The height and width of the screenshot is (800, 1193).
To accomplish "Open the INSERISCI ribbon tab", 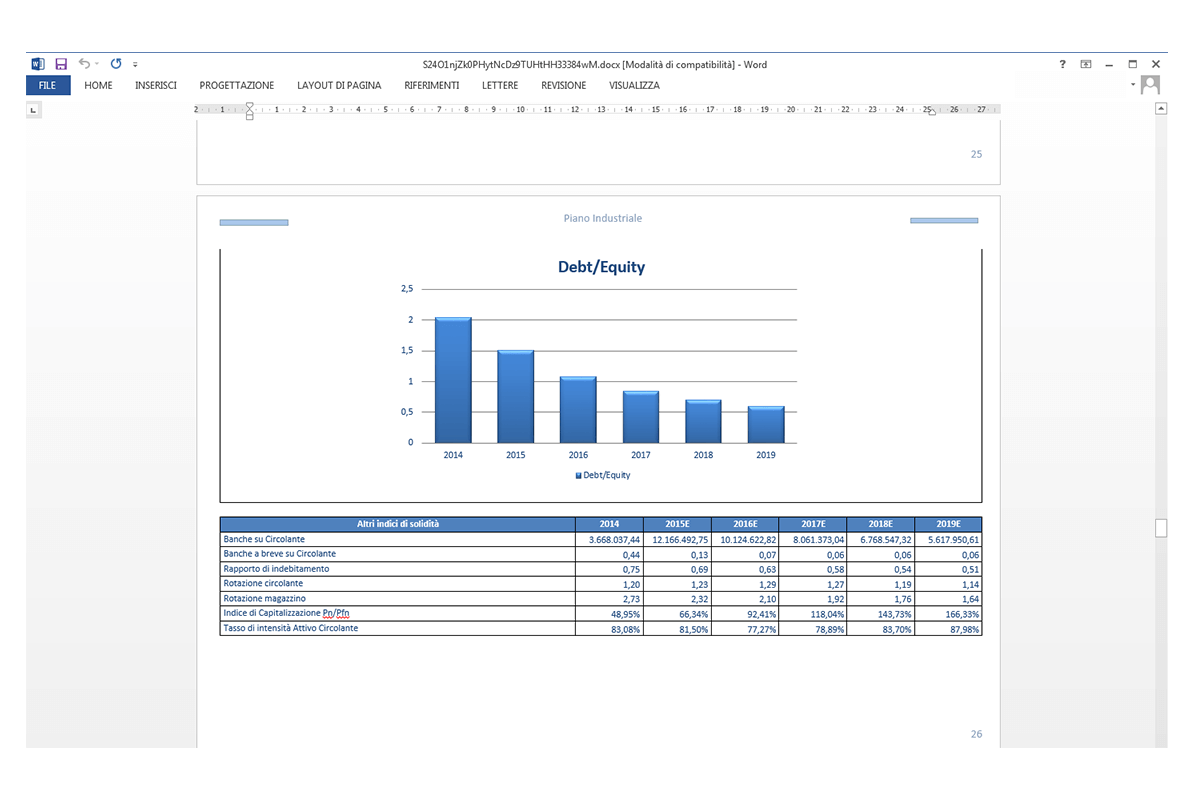I will coord(156,85).
